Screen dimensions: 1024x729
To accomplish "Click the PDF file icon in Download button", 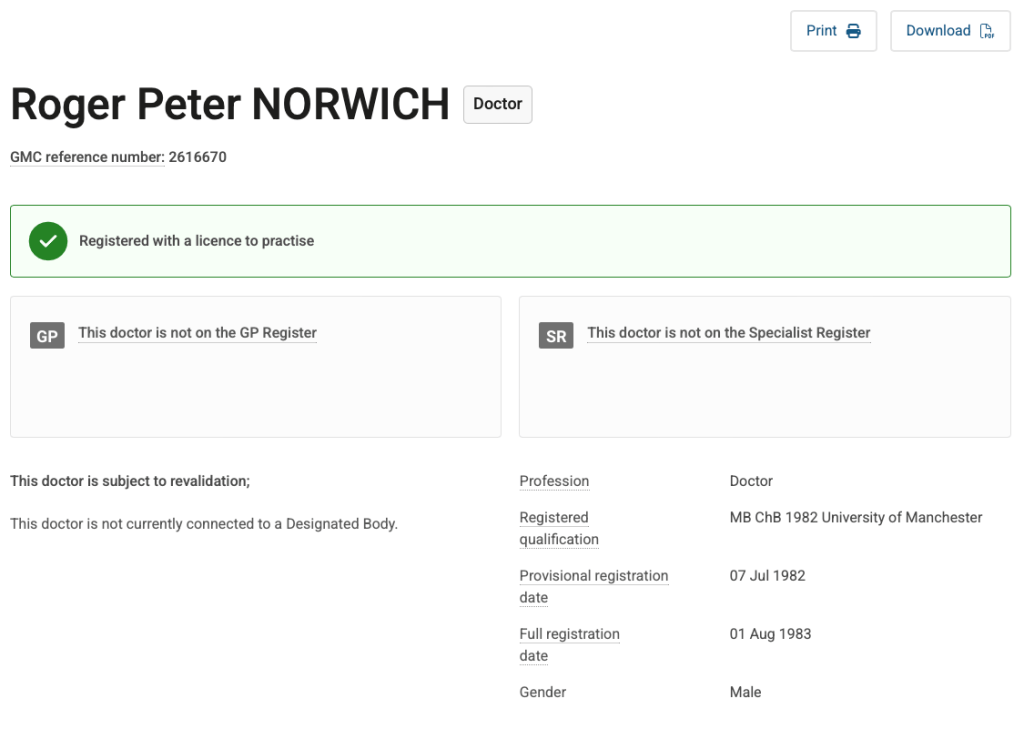I will pyautogui.click(x=987, y=31).
